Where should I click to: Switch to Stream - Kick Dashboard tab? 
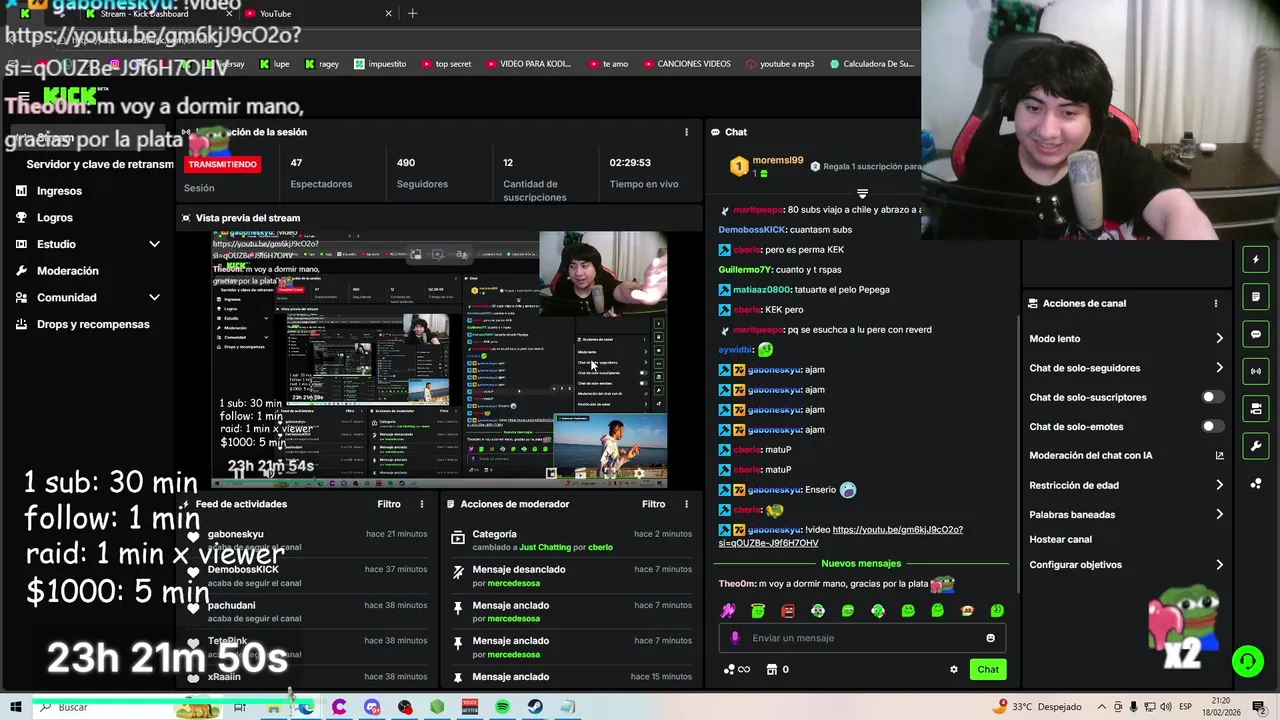(x=158, y=13)
